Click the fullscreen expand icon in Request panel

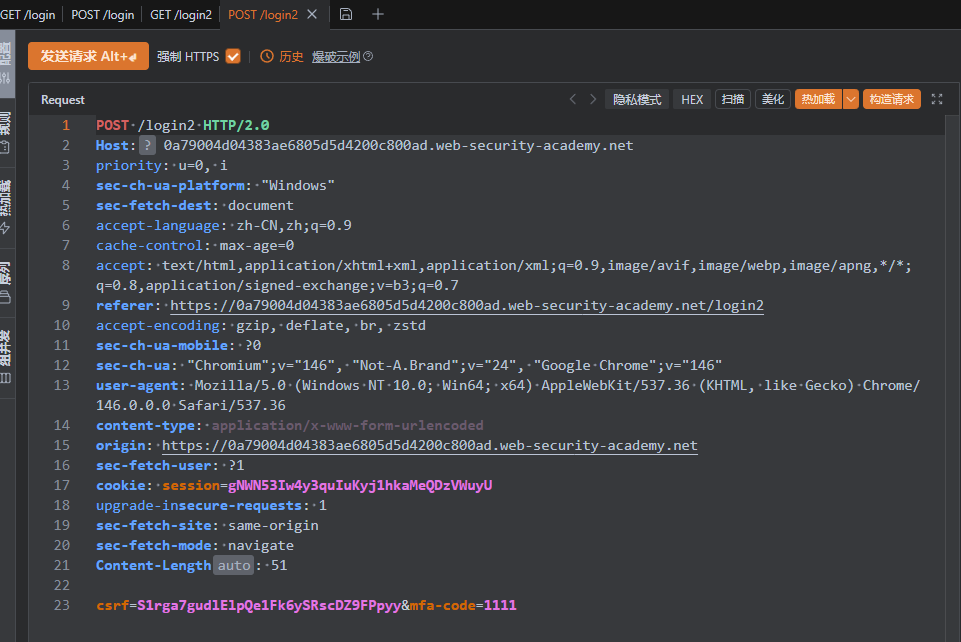(937, 99)
